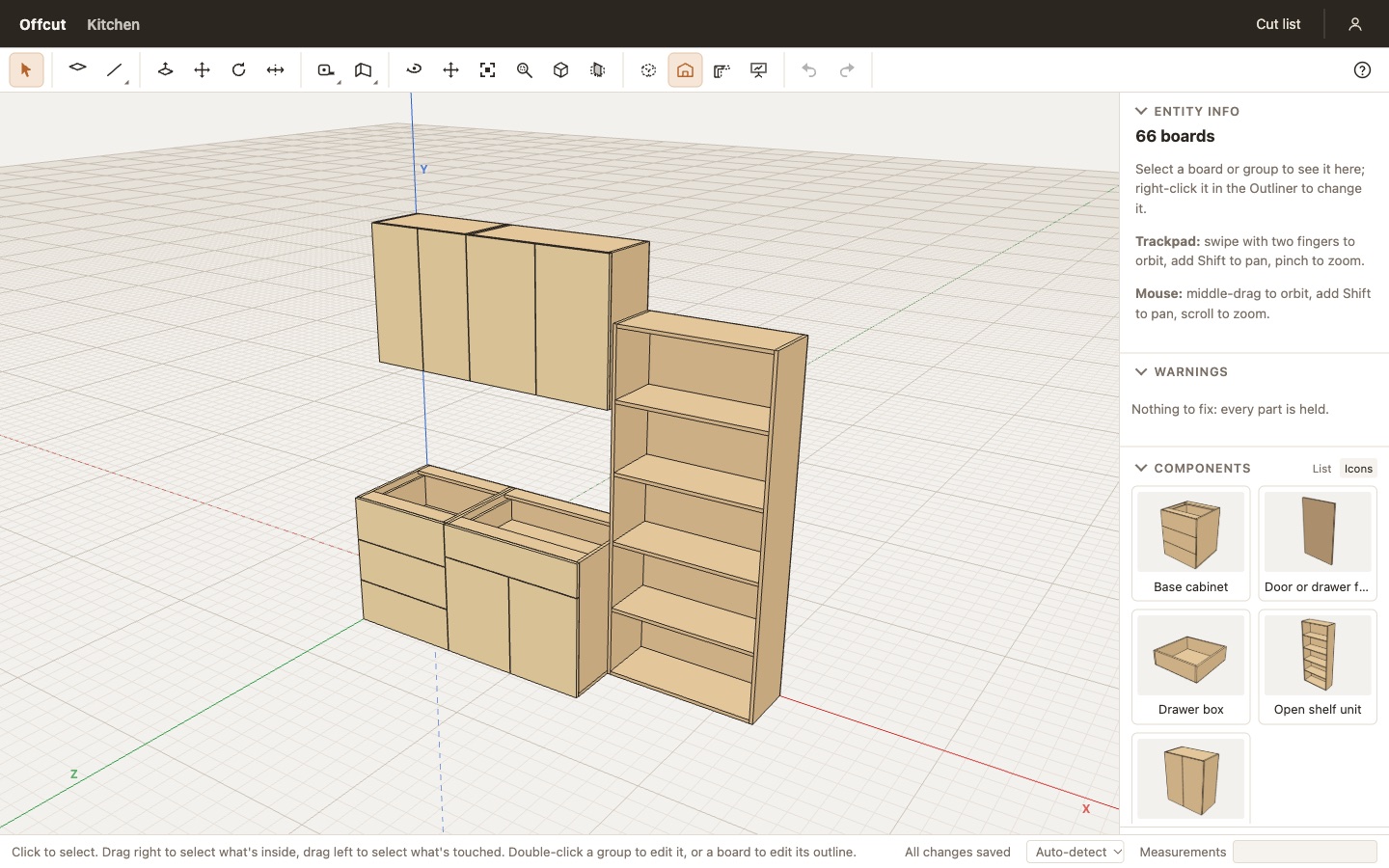The width and height of the screenshot is (1389, 868).
Task: Pick the Drawer box component
Action: (x=1190, y=666)
